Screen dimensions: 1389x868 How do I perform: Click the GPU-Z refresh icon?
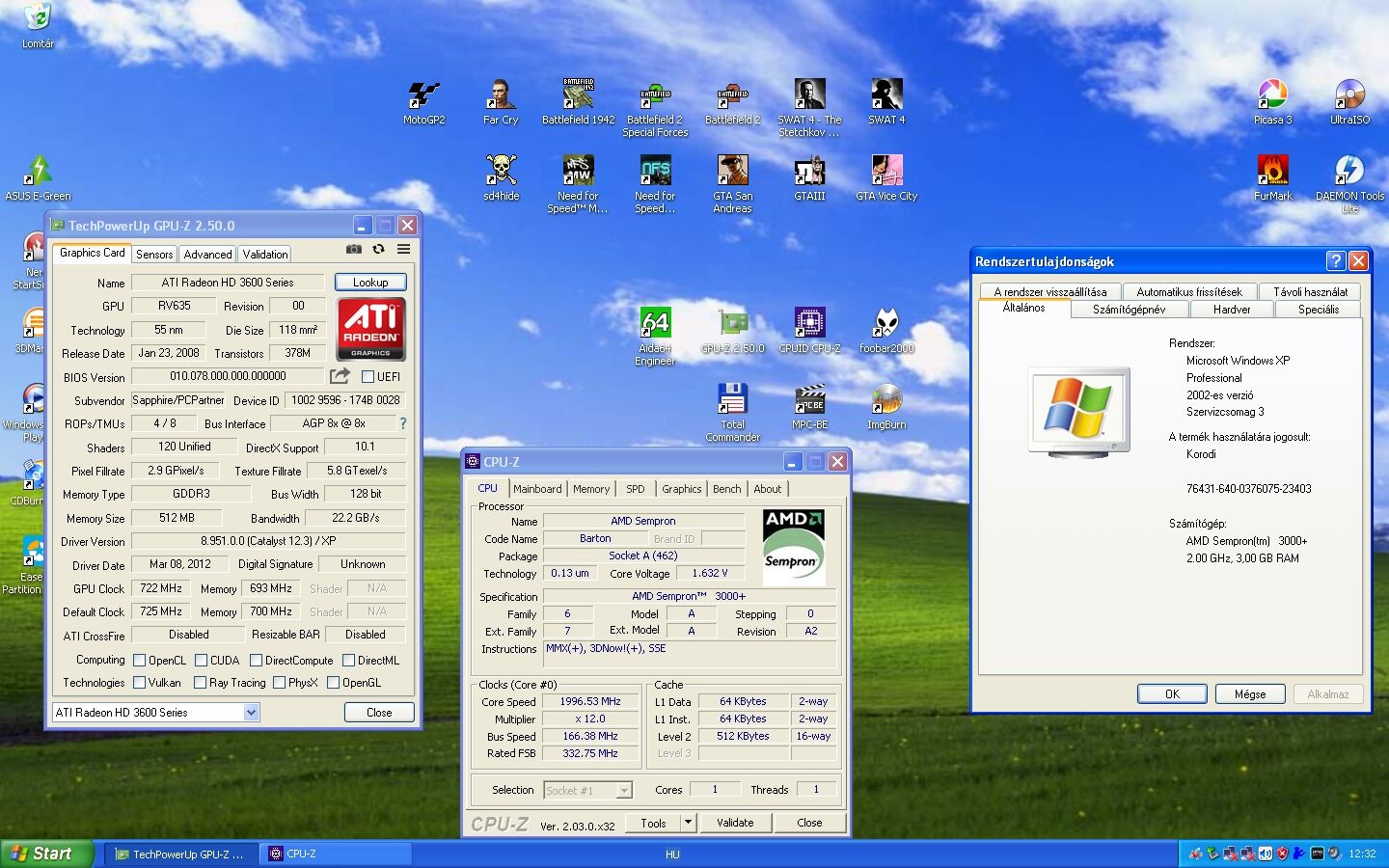pos(378,249)
